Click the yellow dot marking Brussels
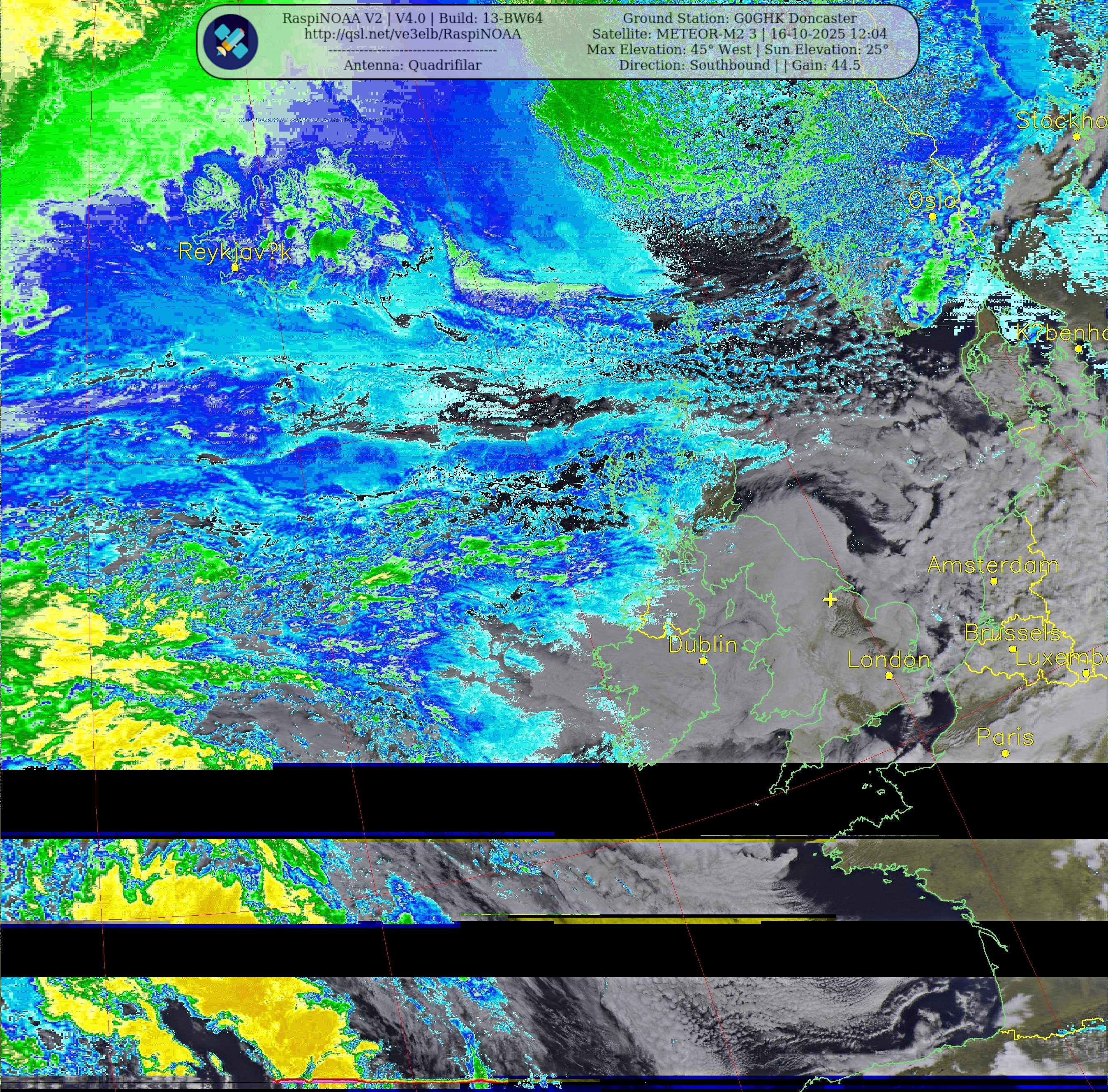The image size is (1108, 1092). coord(1013,649)
